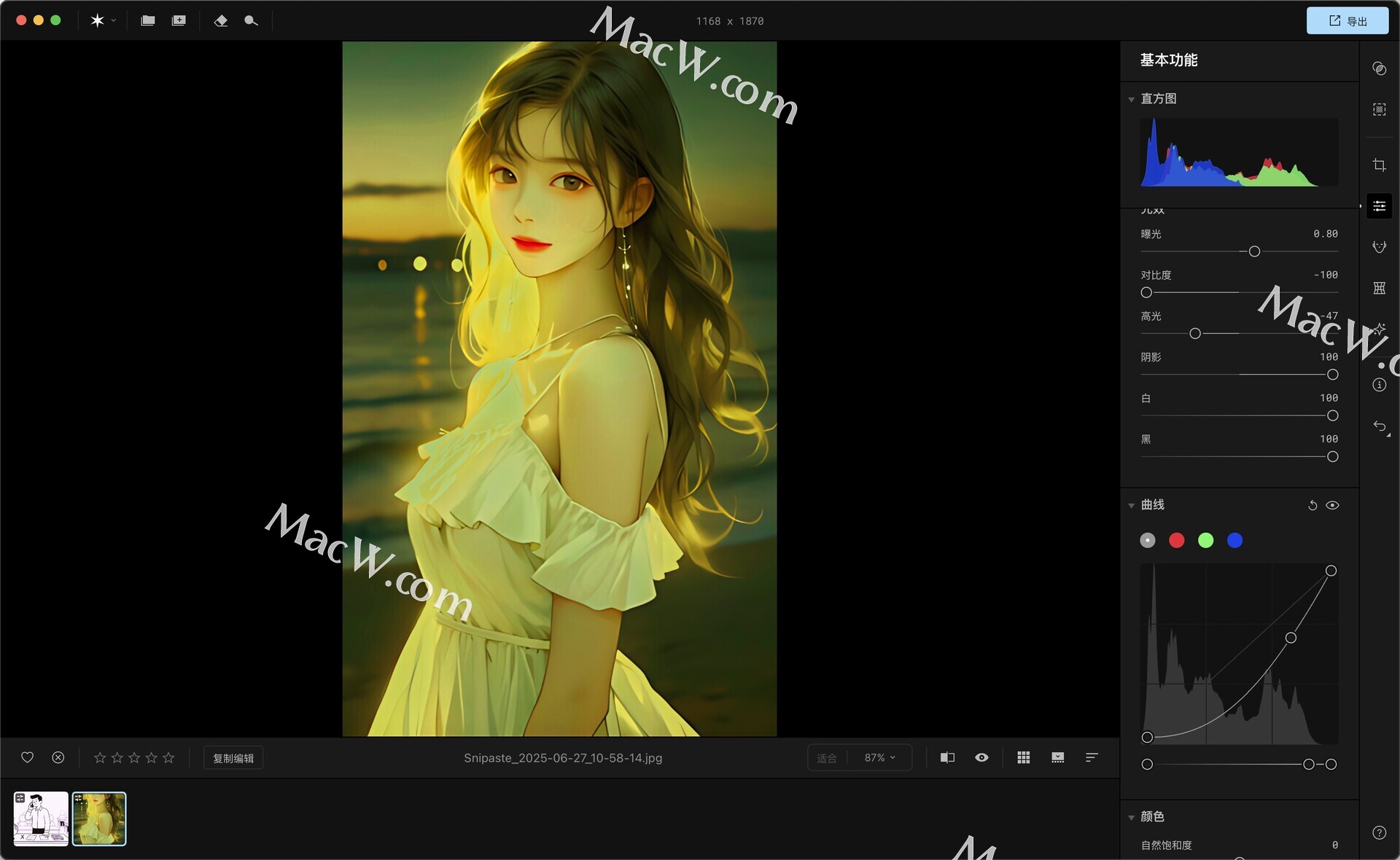
Task: Click the 黑 blacks slider handle
Action: 1332,456
